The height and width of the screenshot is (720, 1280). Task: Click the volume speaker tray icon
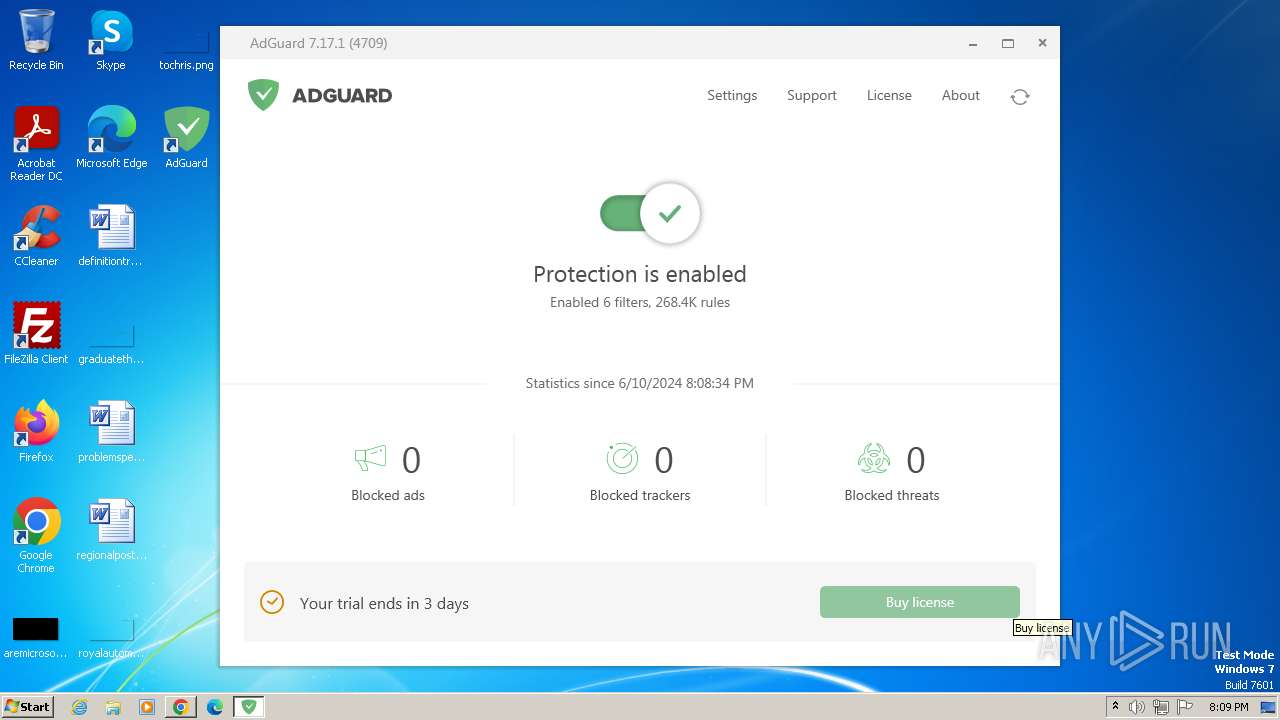pyautogui.click(x=1137, y=707)
